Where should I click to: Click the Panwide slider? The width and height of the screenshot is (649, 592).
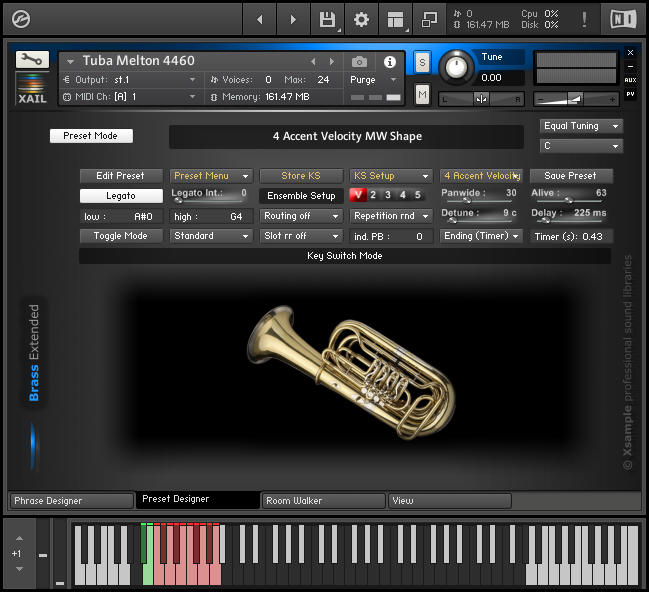point(479,201)
